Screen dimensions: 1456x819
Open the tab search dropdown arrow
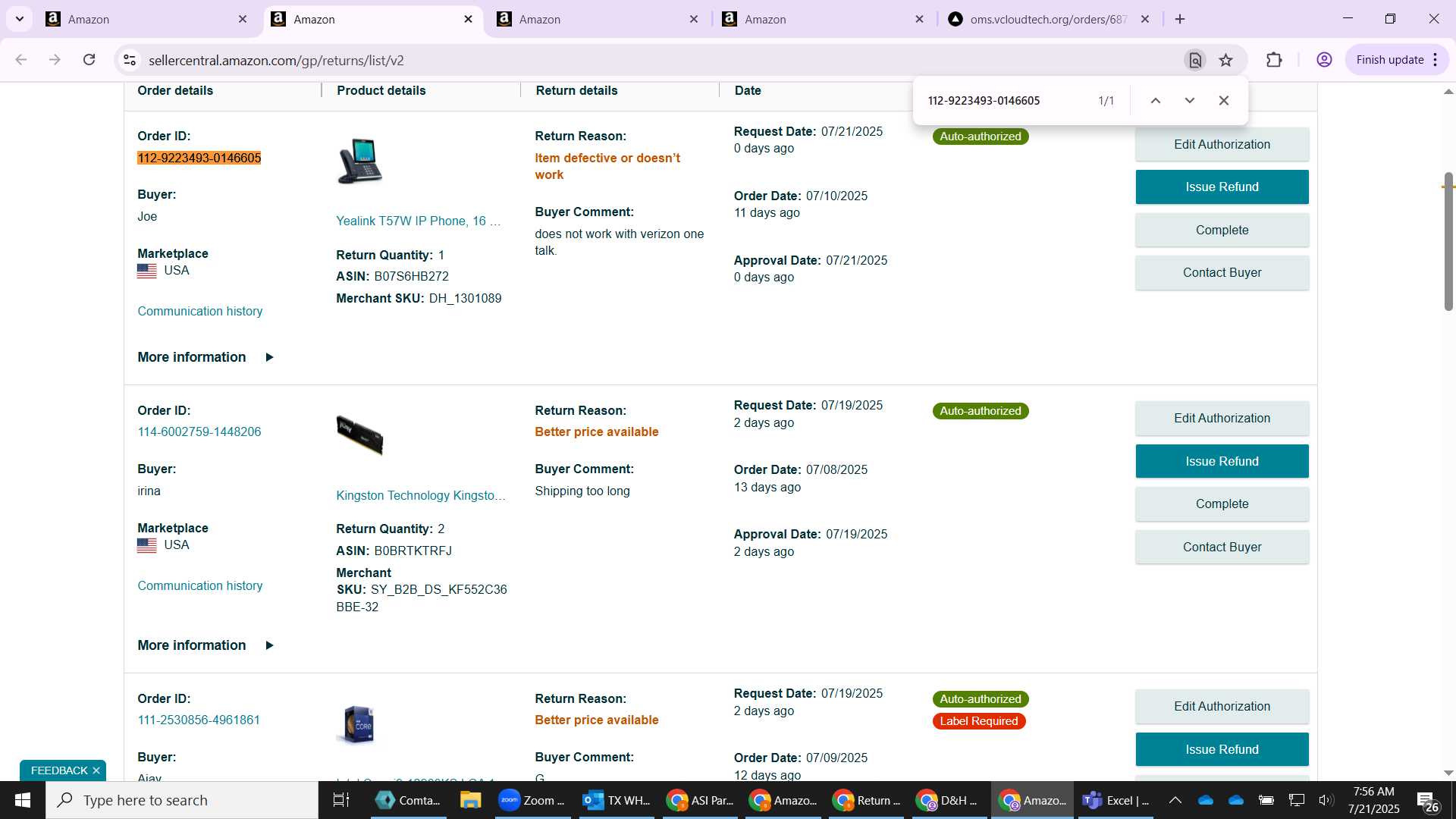[x=19, y=19]
